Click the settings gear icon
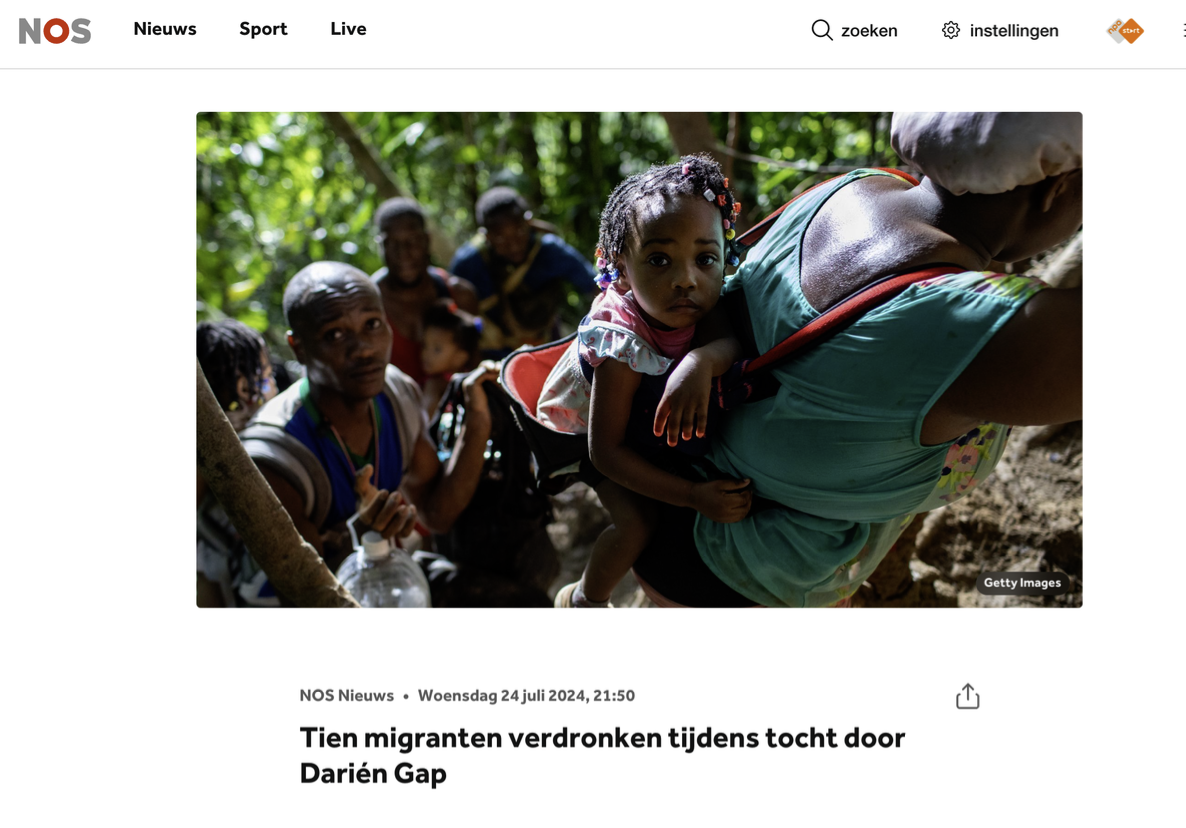The width and height of the screenshot is (1186, 828). coord(951,30)
